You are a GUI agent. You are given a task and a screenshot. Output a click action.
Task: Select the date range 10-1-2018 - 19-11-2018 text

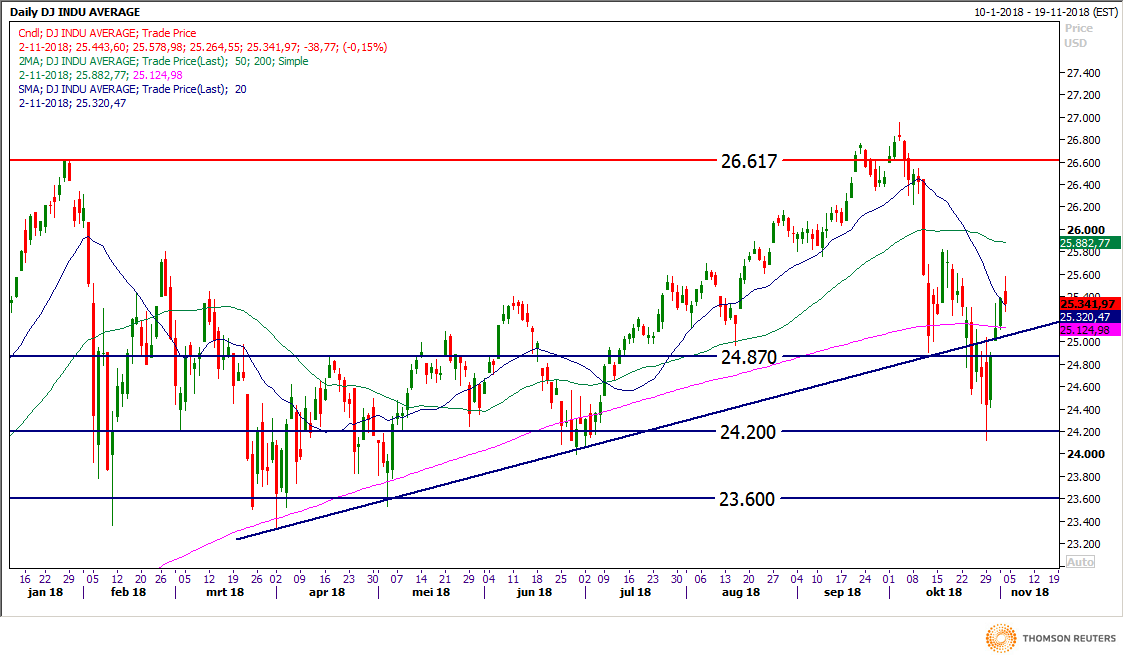(x=1047, y=12)
